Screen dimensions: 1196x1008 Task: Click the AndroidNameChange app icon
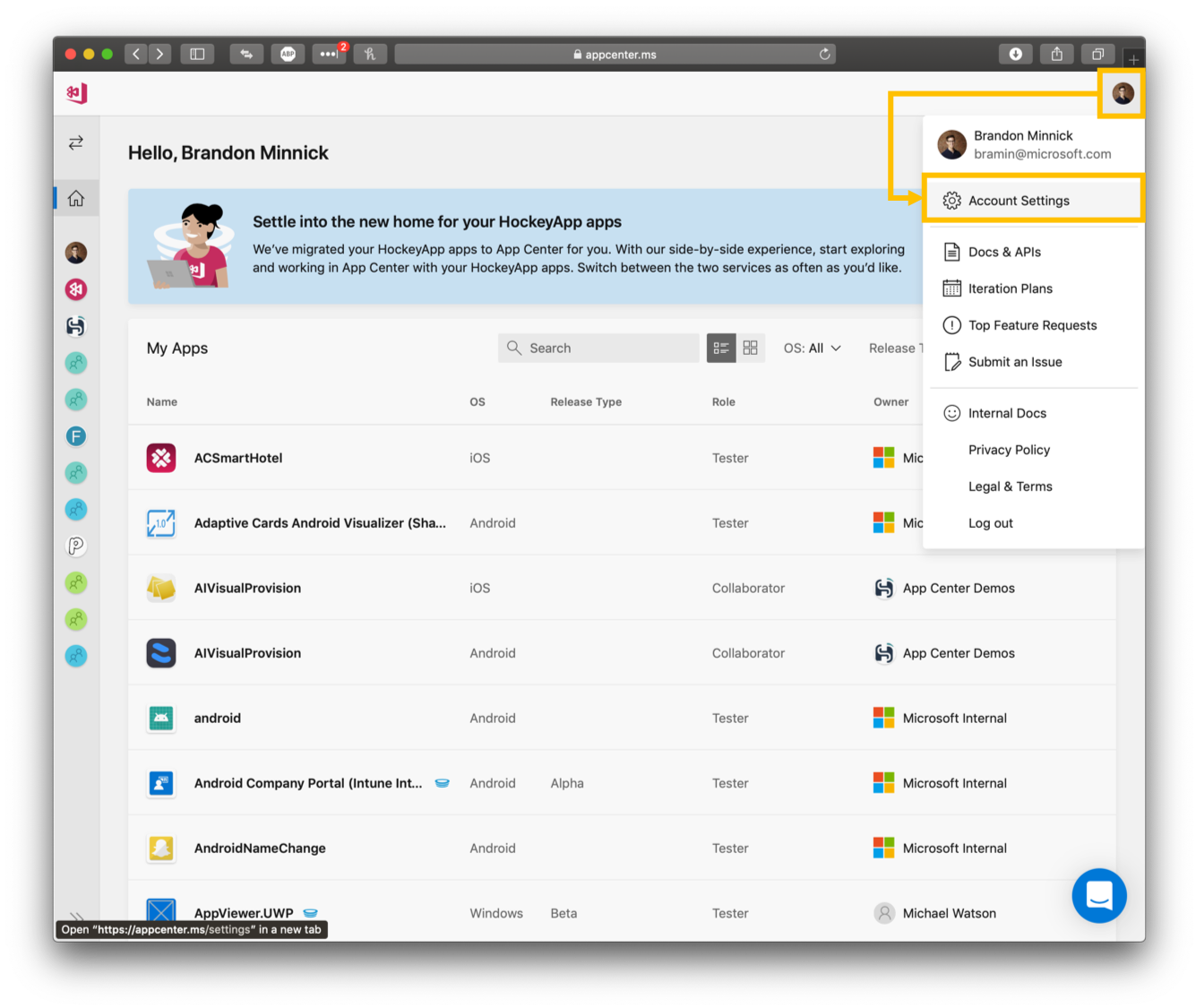[x=161, y=848]
